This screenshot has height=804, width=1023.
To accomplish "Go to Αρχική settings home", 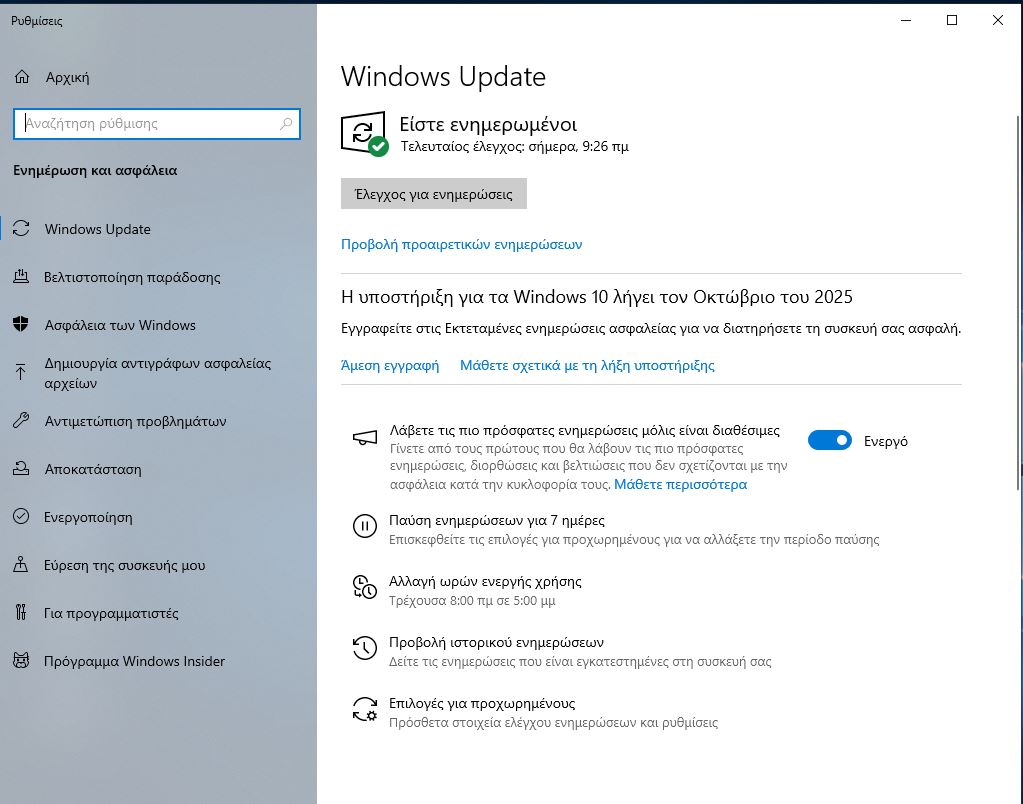I will tap(159, 77).
